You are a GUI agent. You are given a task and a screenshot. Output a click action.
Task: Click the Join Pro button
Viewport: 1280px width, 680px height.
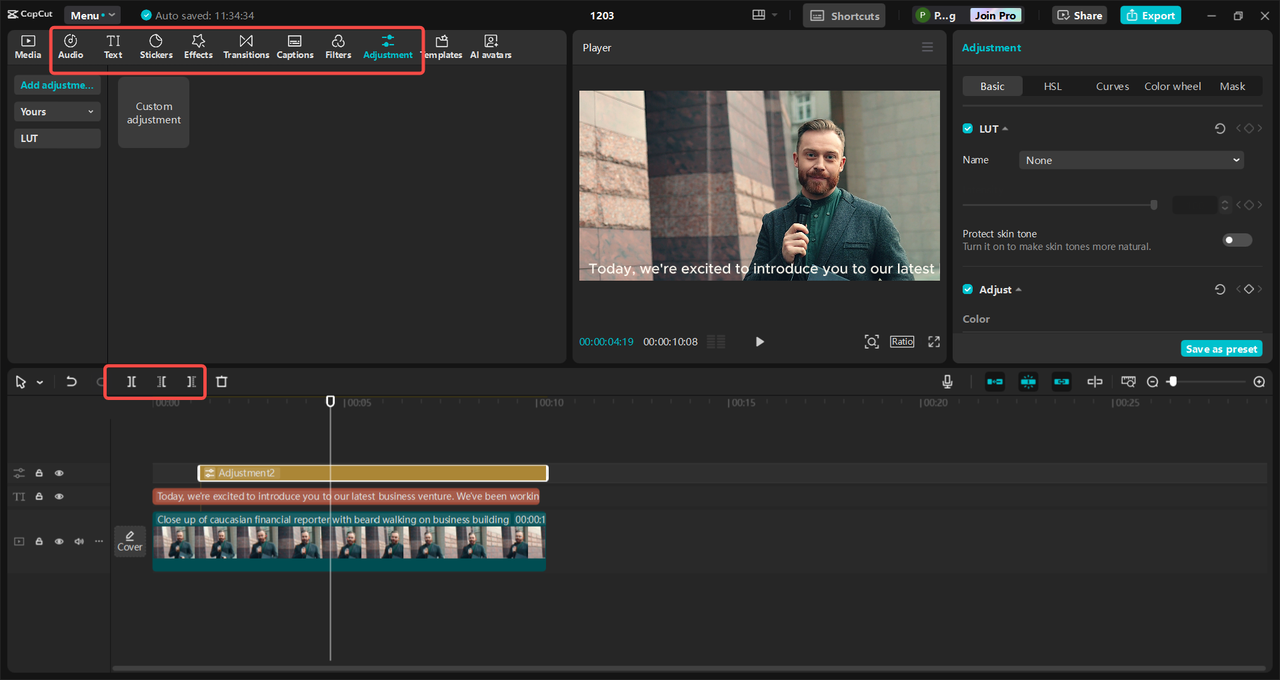(x=996, y=15)
